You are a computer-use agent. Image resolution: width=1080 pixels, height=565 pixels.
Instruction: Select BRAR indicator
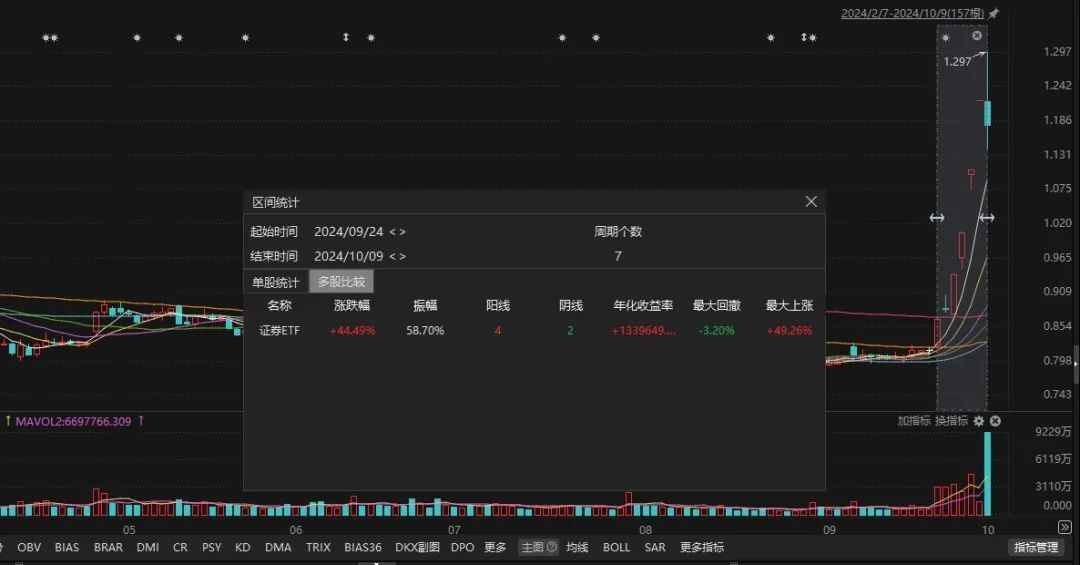pyautogui.click(x=108, y=547)
